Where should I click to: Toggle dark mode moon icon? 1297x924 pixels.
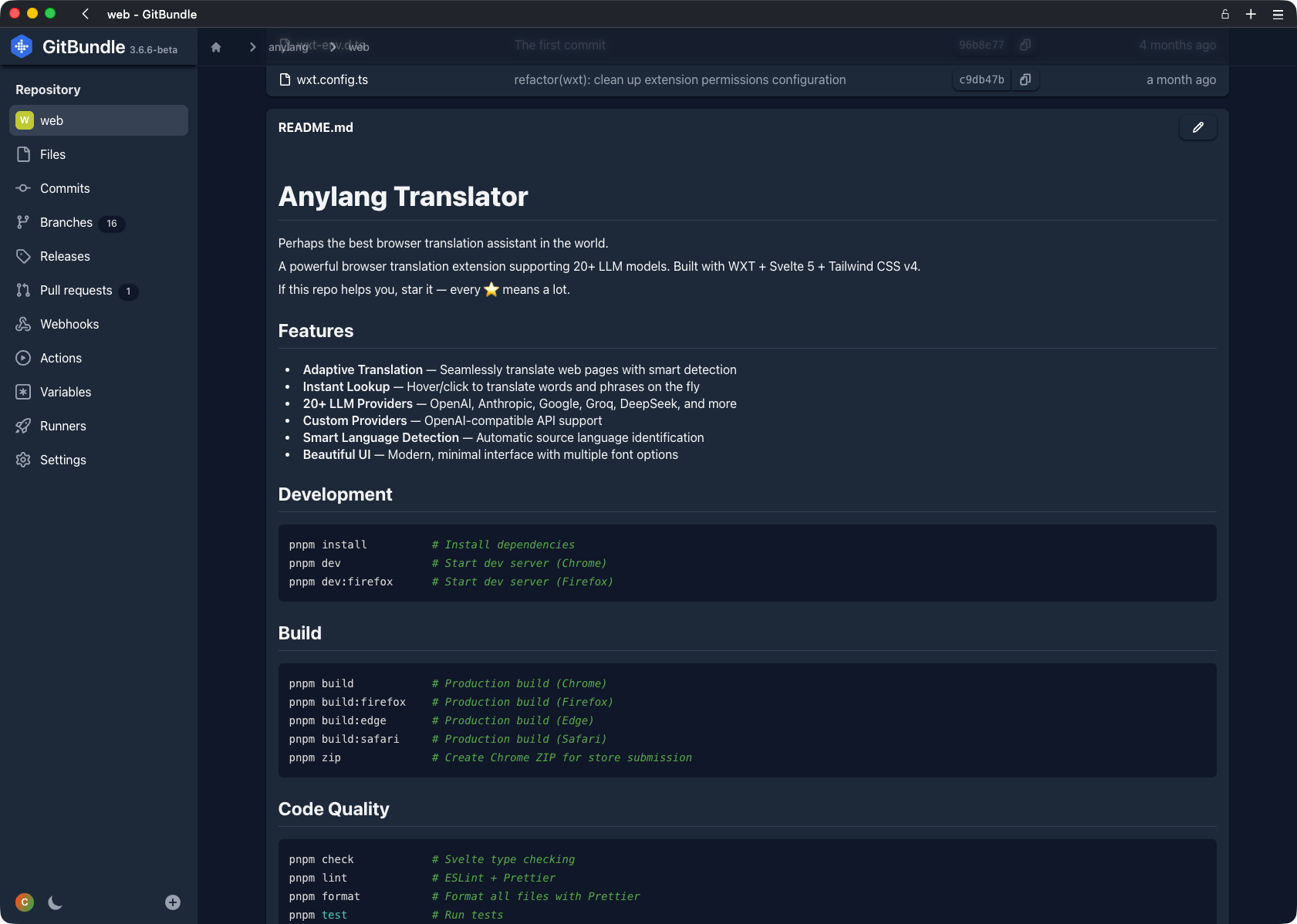[55, 902]
